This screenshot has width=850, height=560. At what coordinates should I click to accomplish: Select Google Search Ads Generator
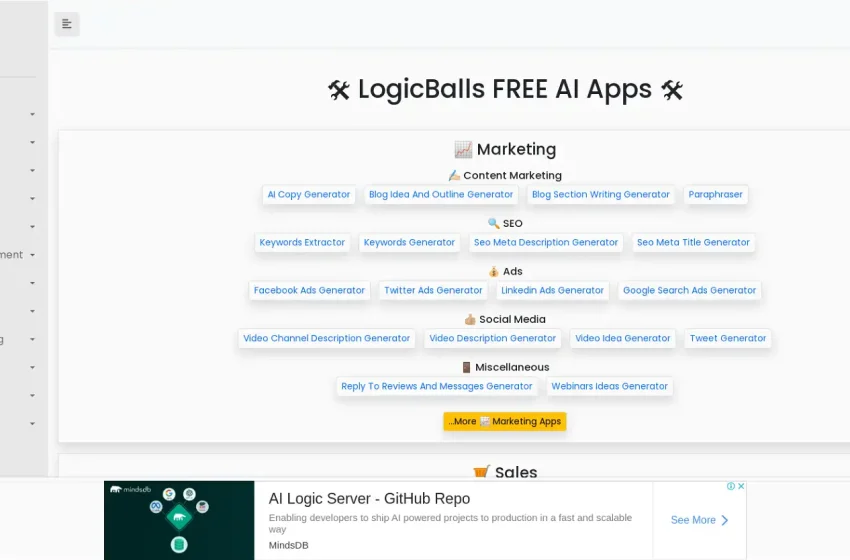pos(690,291)
